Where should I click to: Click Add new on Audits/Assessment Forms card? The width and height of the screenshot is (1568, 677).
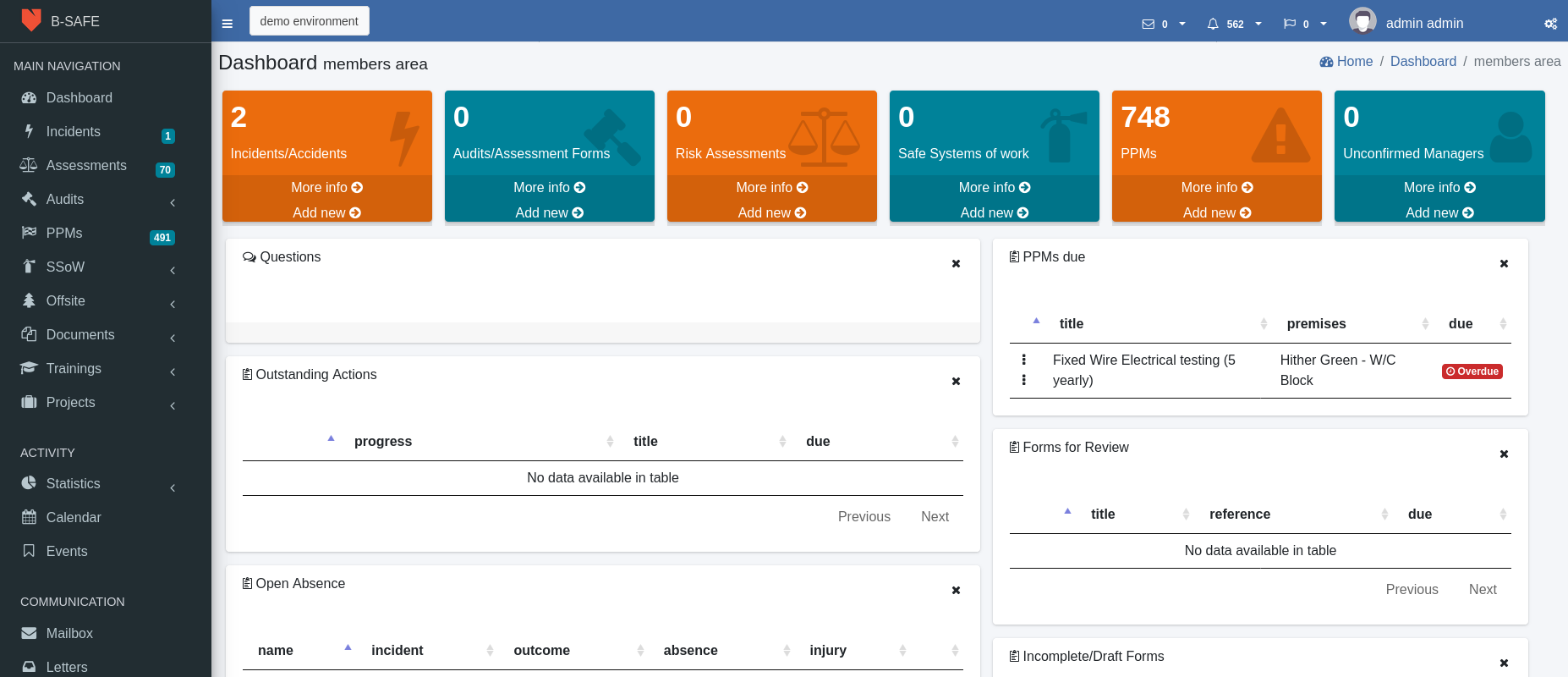(x=549, y=212)
